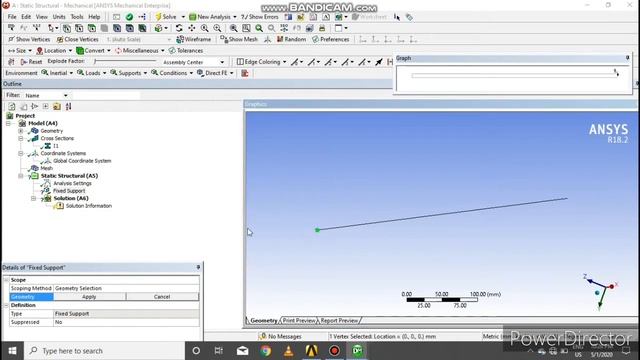This screenshot has height=360, width=640.
Task: Open the Viewports layout icon
Action: (x=338, y=28)
